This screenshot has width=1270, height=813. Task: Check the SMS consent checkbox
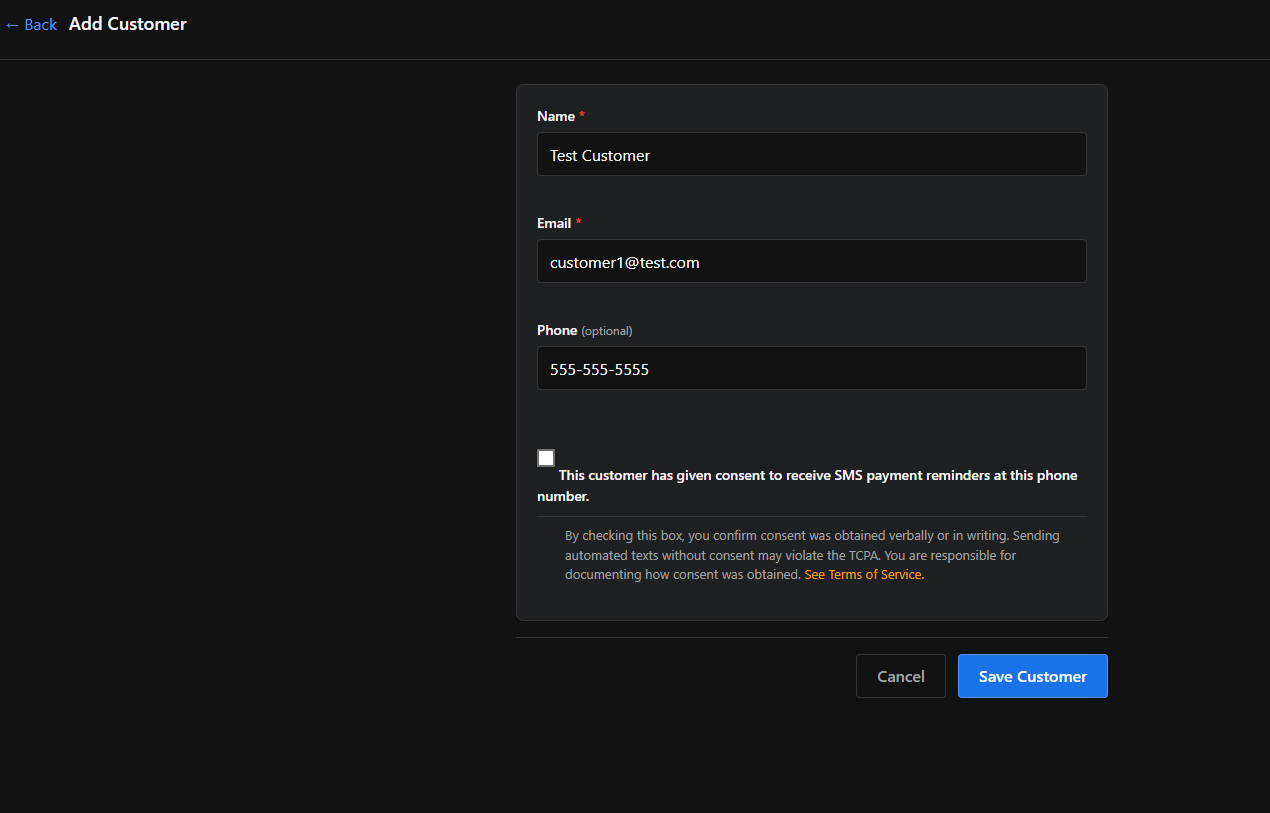tap(546, 458)
